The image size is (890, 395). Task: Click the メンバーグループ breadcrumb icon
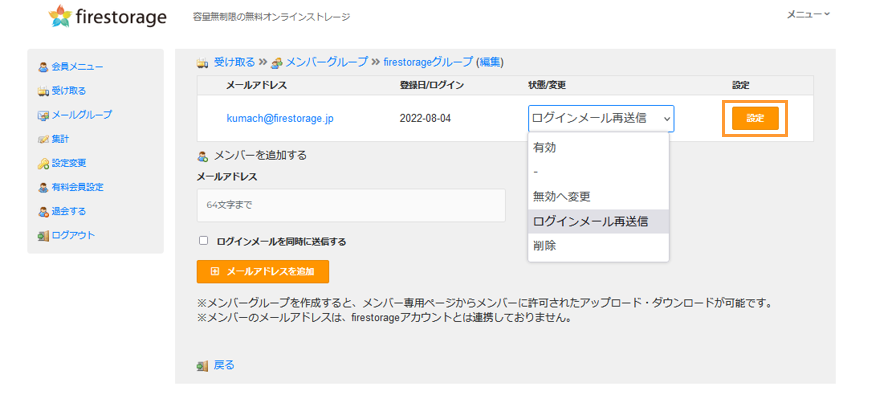276,63
